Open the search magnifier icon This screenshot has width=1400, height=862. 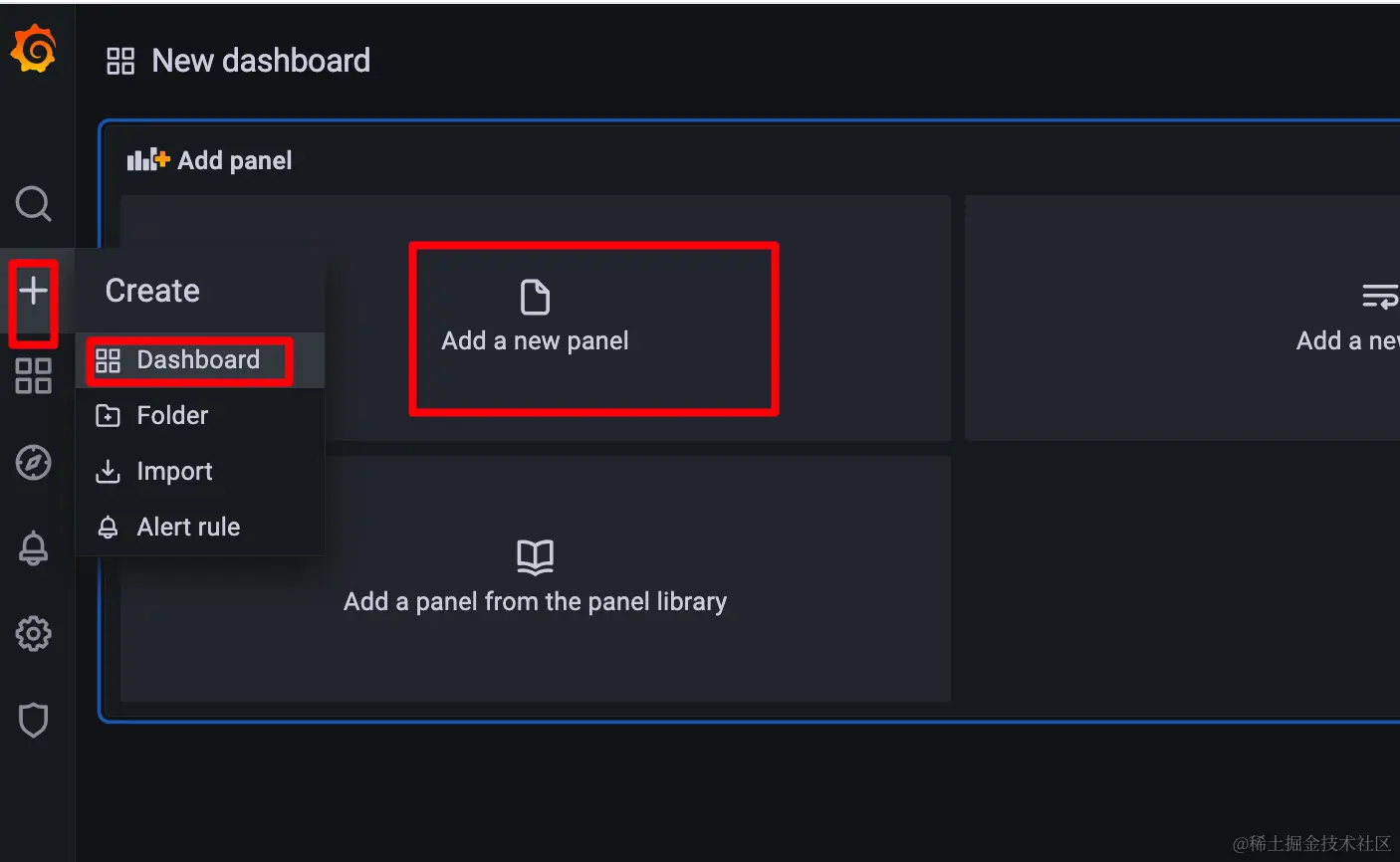33,203
